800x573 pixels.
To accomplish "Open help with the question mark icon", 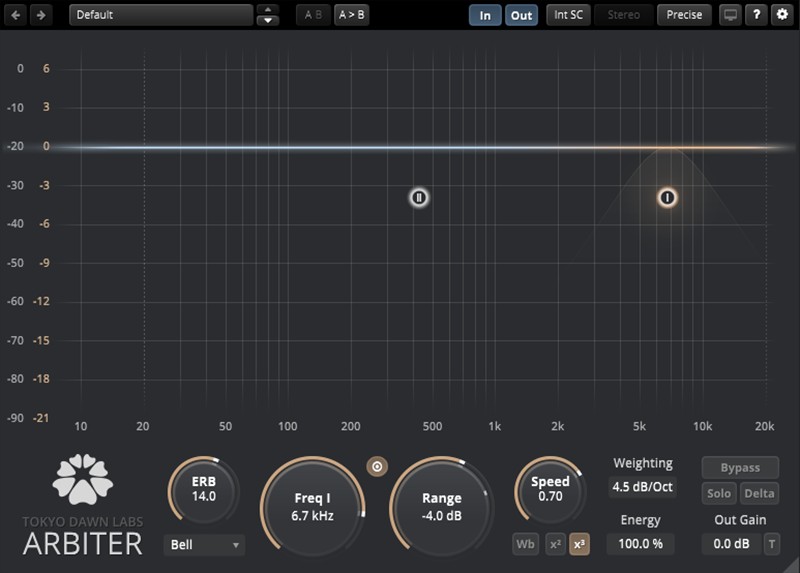I will click(757, 15).
